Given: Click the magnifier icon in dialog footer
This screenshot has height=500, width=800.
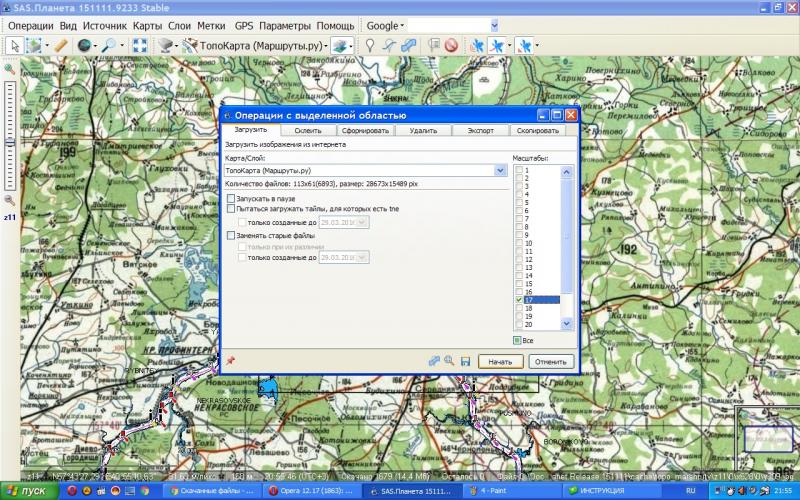Looking at the screenshot, I should tap(449, 360).
